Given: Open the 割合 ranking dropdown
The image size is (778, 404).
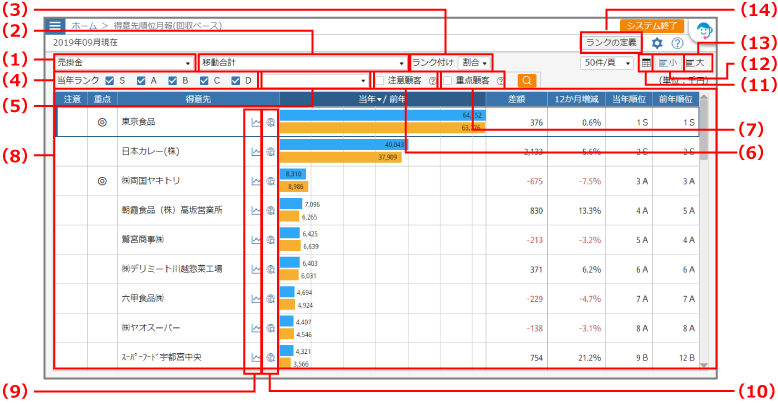Looking at the screenshot, I should [474, 63].
